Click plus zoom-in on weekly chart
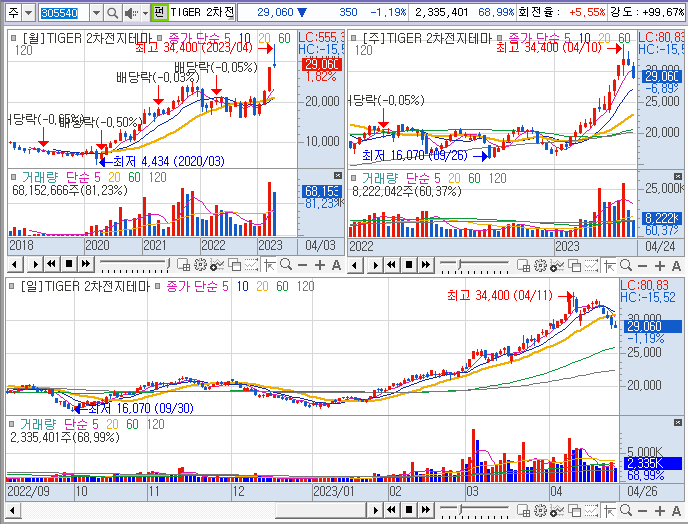Viewport: 688px width, 524px height. (660, 265)
